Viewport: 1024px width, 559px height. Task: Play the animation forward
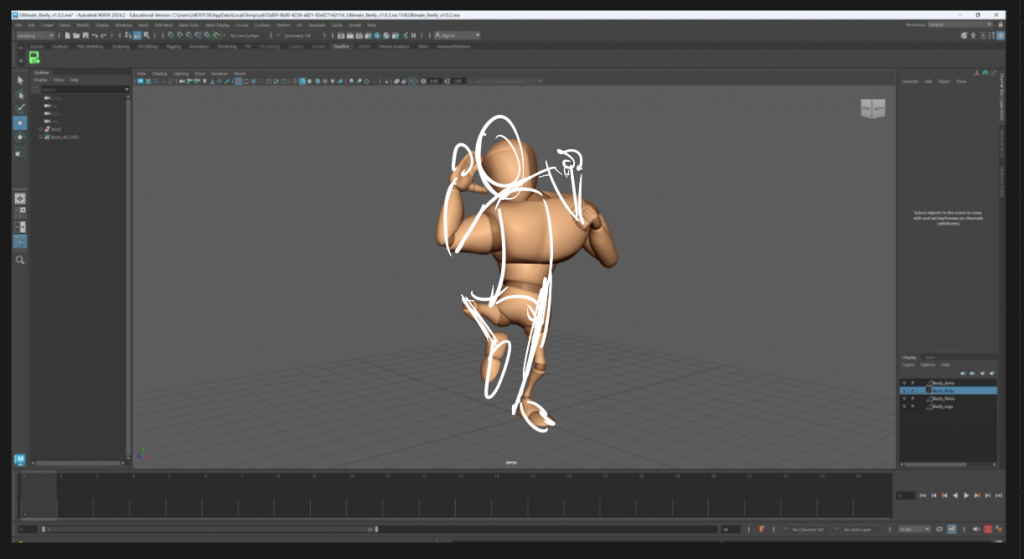coord(965,495)
